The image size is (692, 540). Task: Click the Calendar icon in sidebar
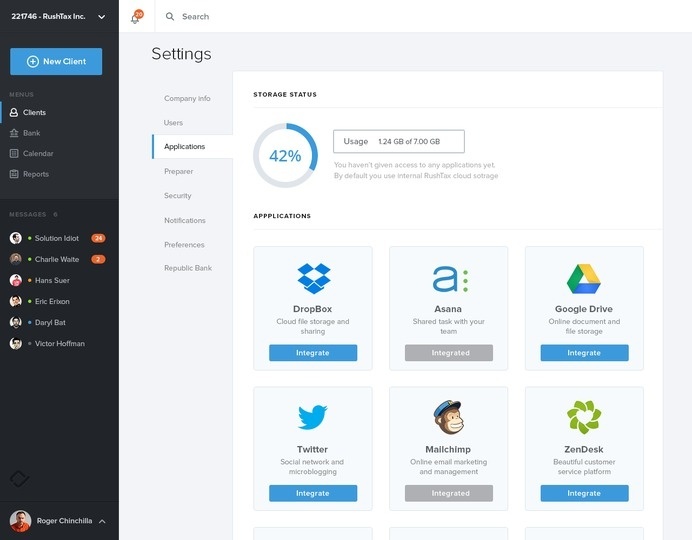(x=14, y=154)
